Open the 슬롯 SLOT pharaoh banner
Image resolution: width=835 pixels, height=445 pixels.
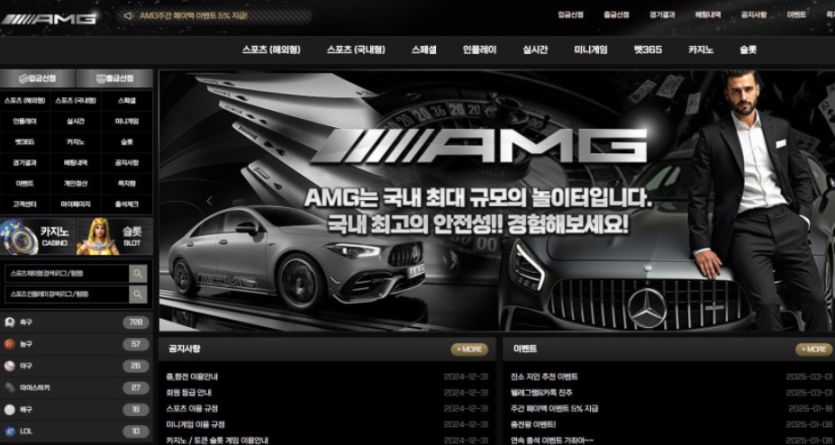click(114, 236)
